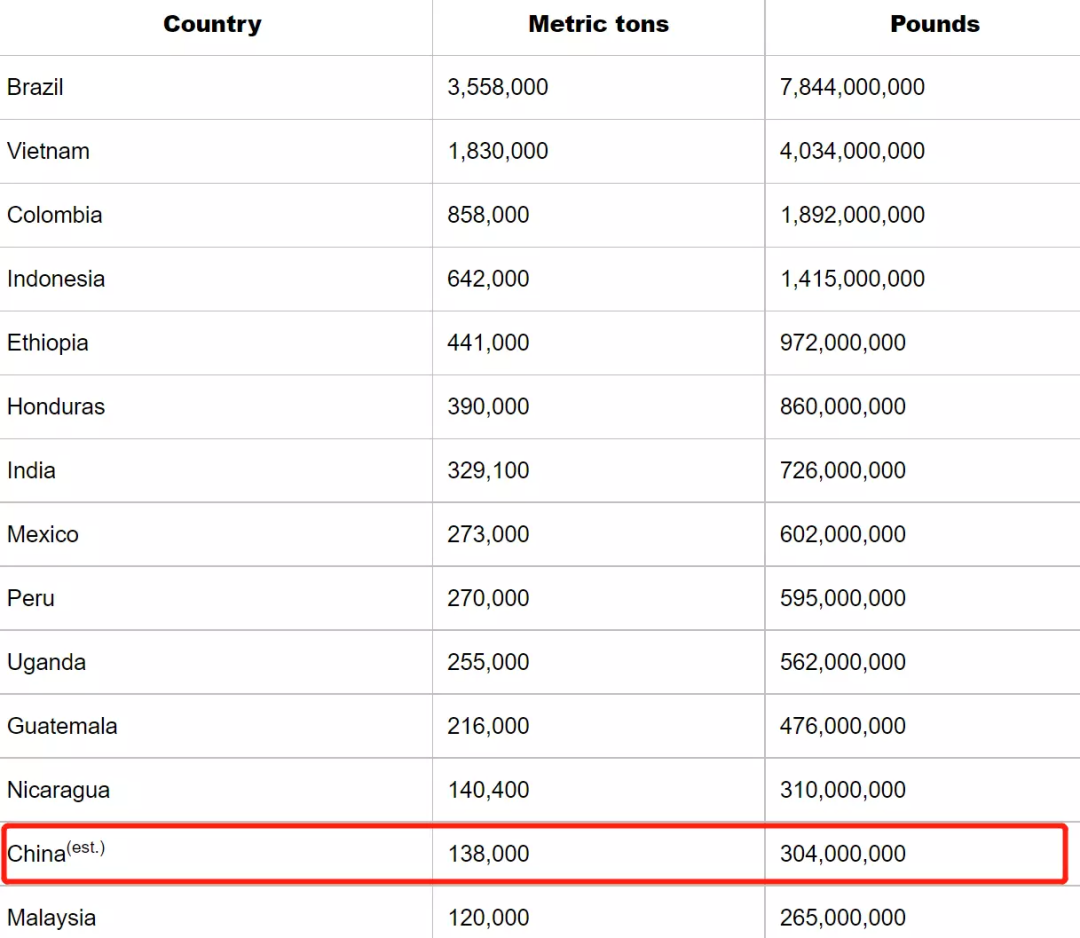Image resolution: width=1080 pixels, height=938 pixels.
Task: Click Ethiopia's metric tons value 441,000
Action: pos(488,343)
